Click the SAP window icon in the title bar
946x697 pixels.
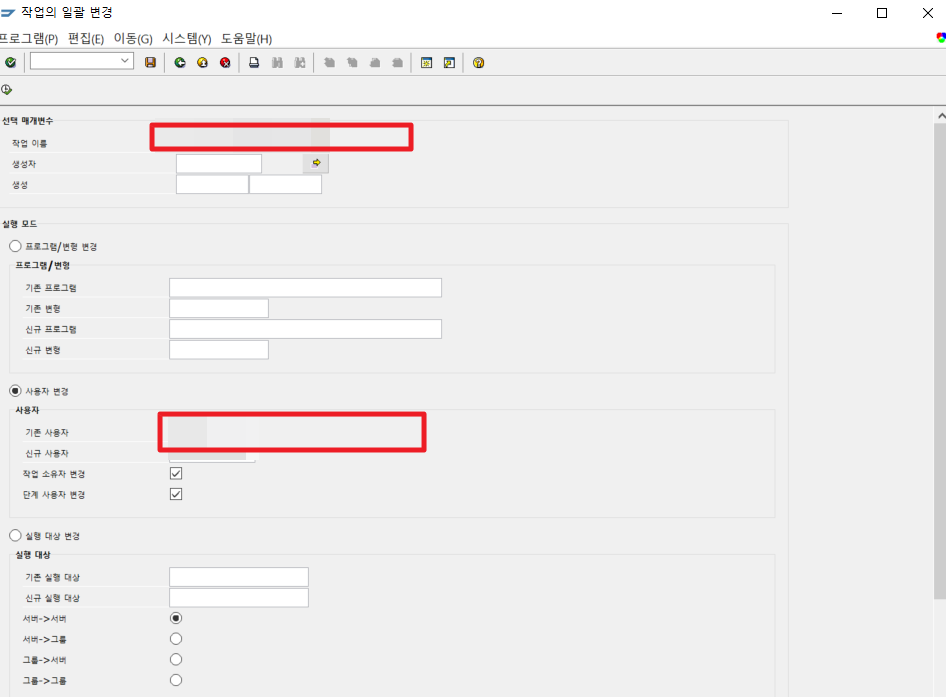click(x=7, y=12)
